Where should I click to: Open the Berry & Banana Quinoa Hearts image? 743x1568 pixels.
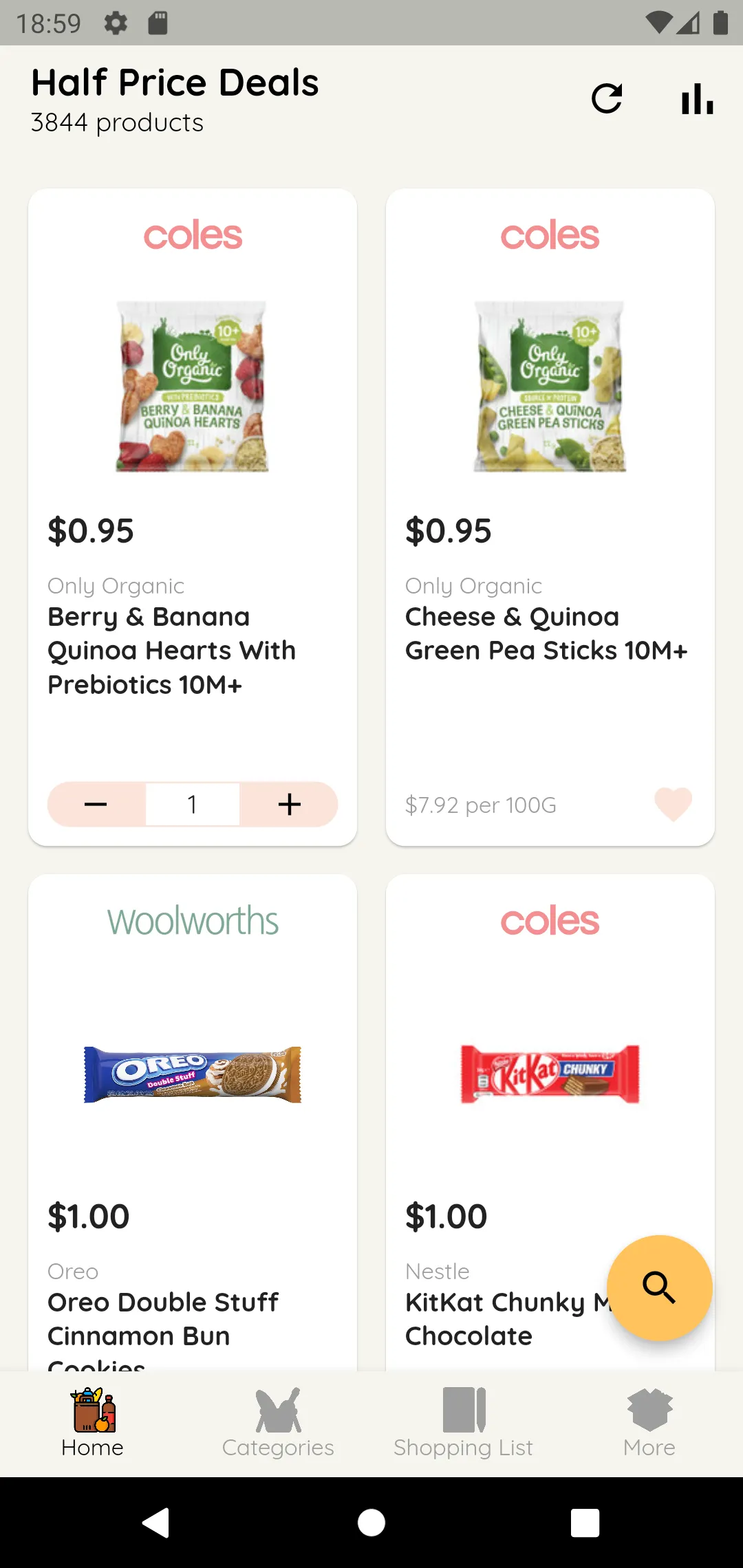(193, 386)
